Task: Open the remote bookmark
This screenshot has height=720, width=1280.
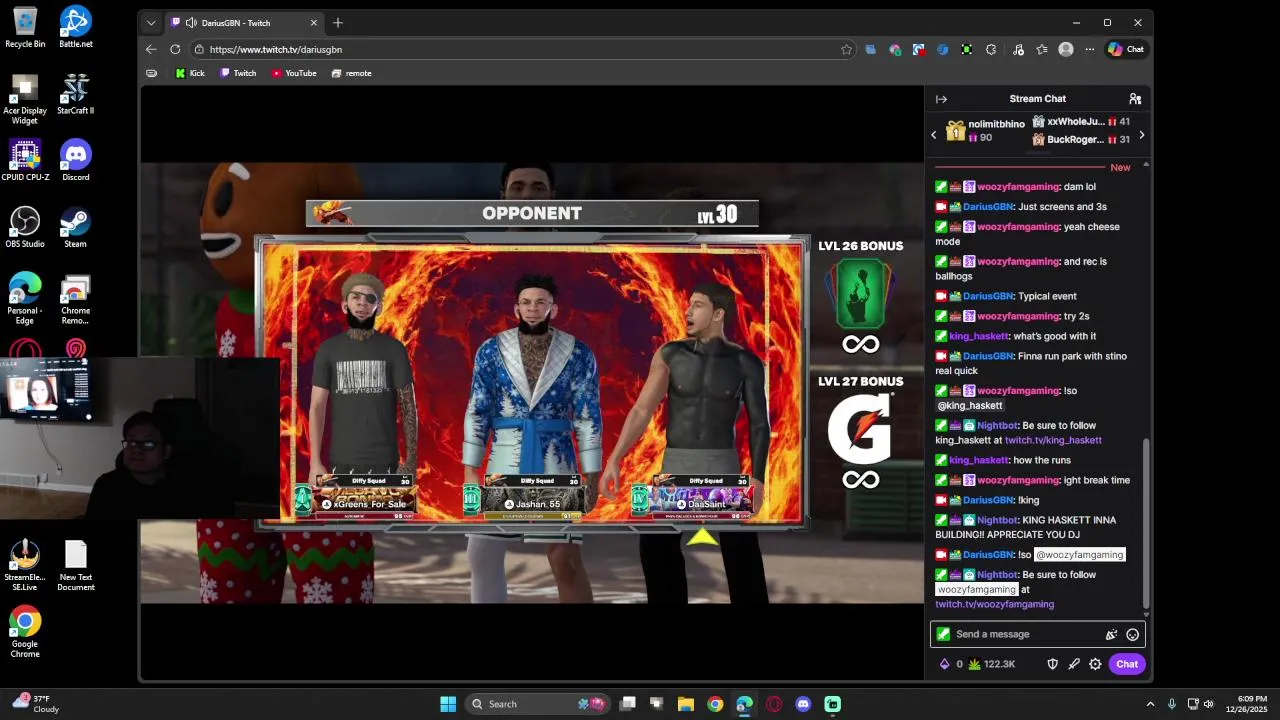Action: pos(352,73)
